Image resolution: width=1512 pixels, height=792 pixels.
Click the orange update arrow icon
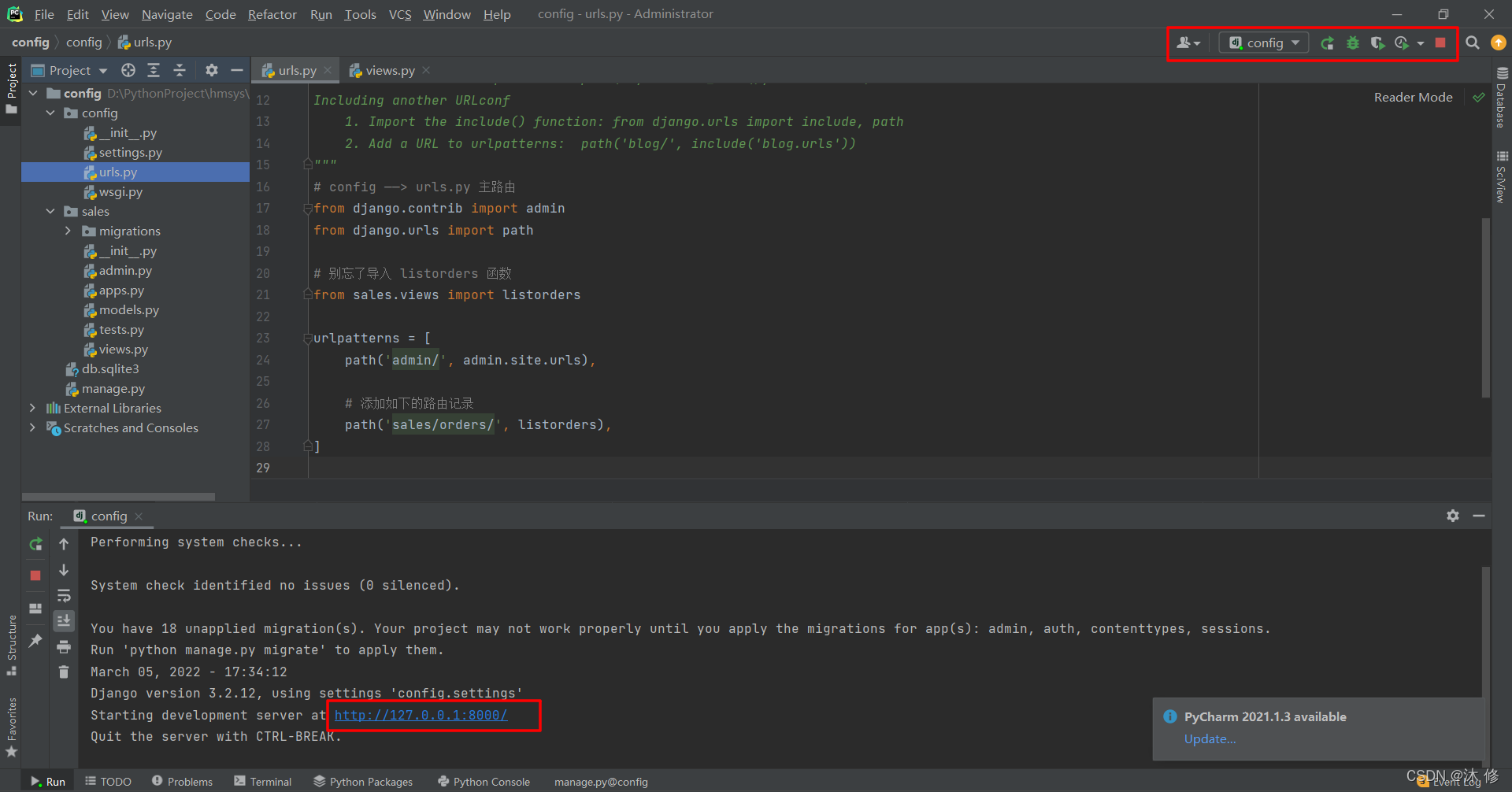click(x=1499, y=43)
